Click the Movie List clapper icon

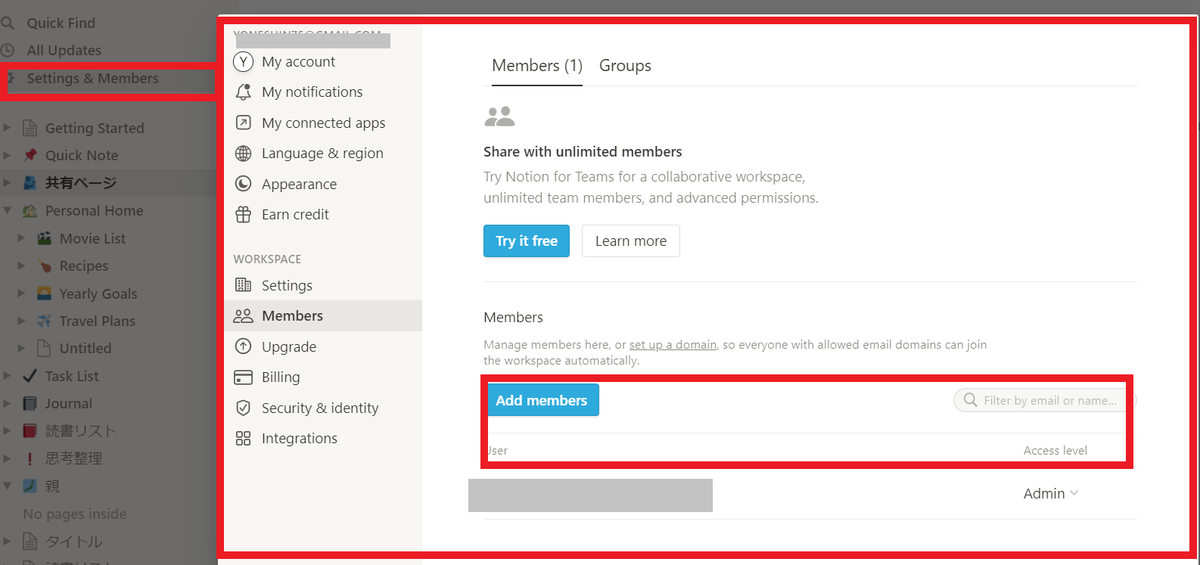coord(44,238)
